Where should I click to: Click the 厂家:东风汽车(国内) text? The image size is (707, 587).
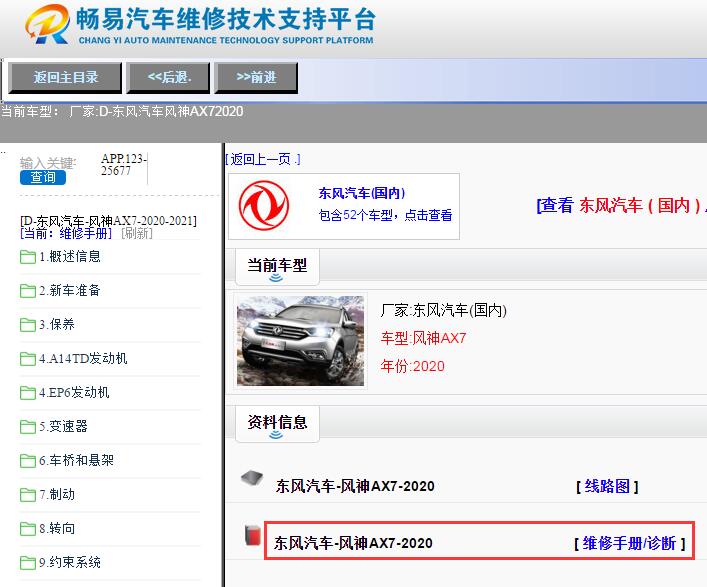[x=444, y=310]
